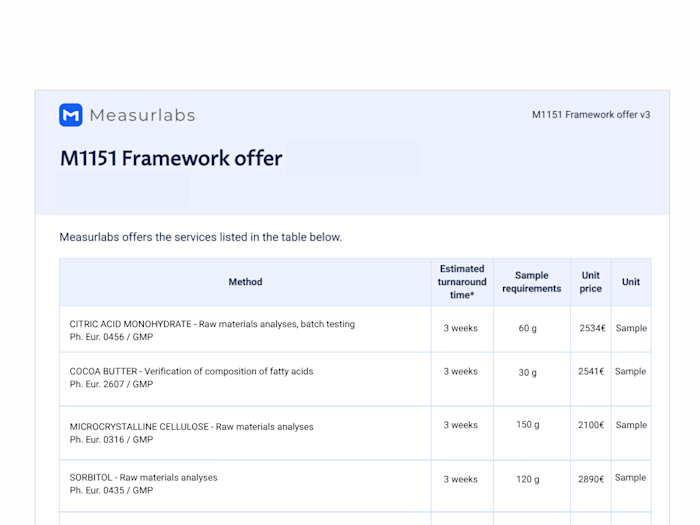Click the 'SORBITOL - Raw materials analyses' line
Image resolution: width=700 pixels, height=525 pixels.
pos(143,478)
